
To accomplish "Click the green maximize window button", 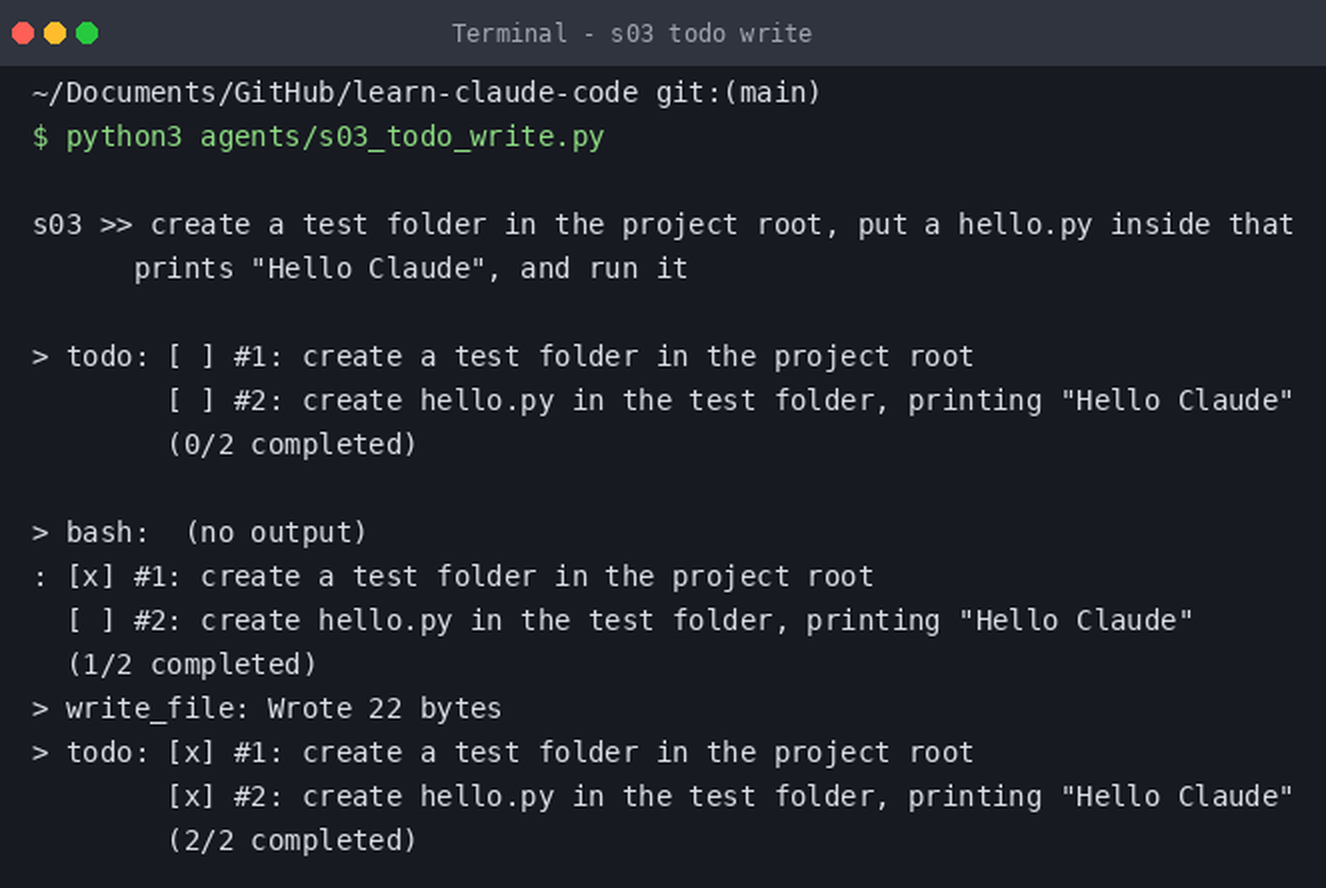I will [87, 33].
